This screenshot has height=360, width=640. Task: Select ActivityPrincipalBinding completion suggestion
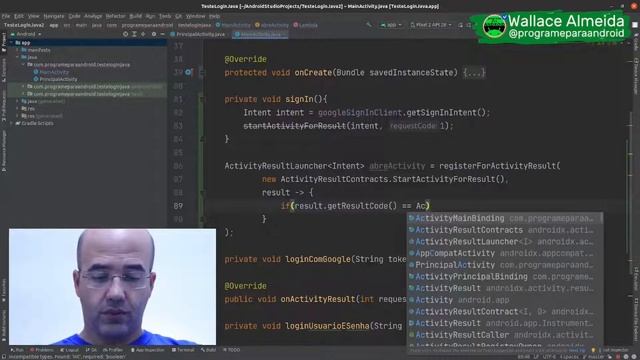(505, 277)
